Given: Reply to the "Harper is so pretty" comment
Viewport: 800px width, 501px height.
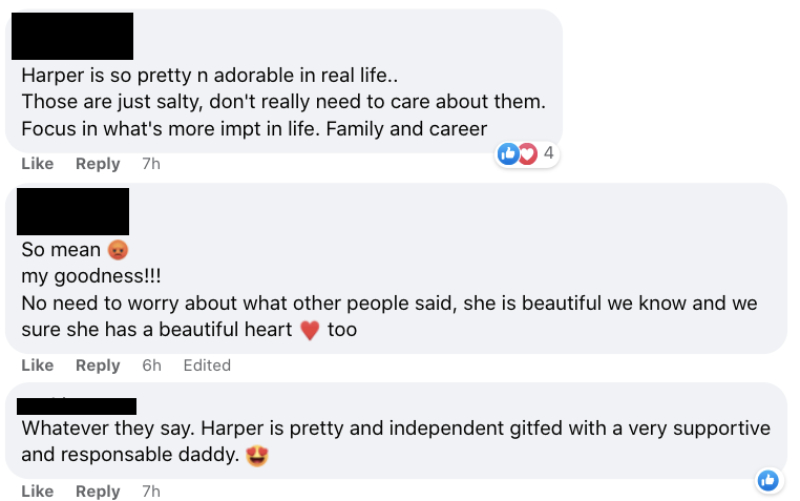Looking at the screenshot, I should click(98, 164).
